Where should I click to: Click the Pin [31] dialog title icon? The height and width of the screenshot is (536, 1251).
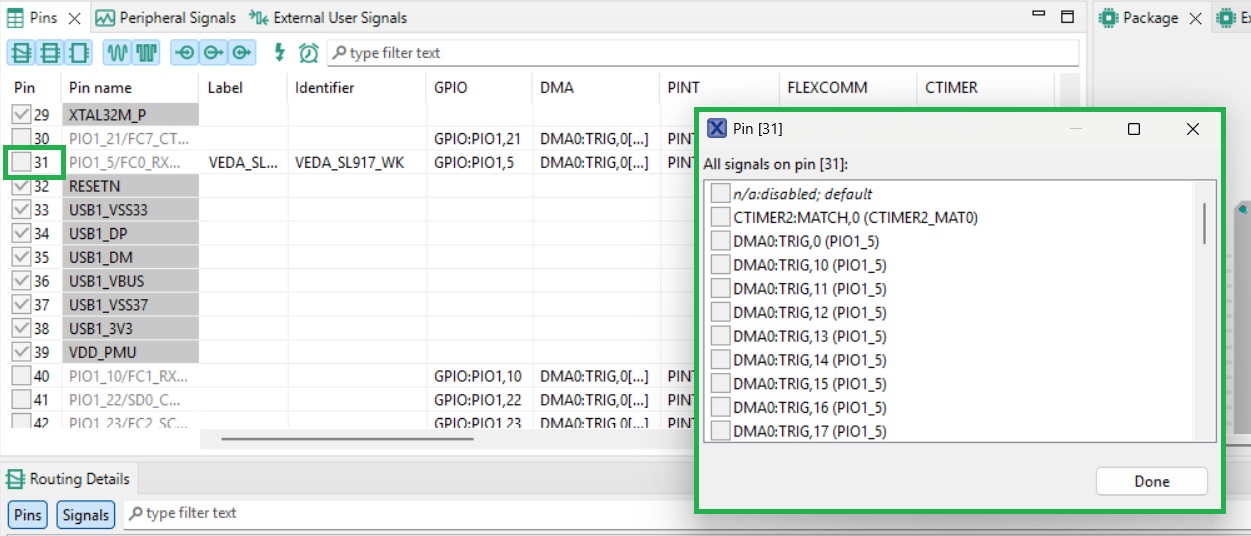[x=717, y=128]
